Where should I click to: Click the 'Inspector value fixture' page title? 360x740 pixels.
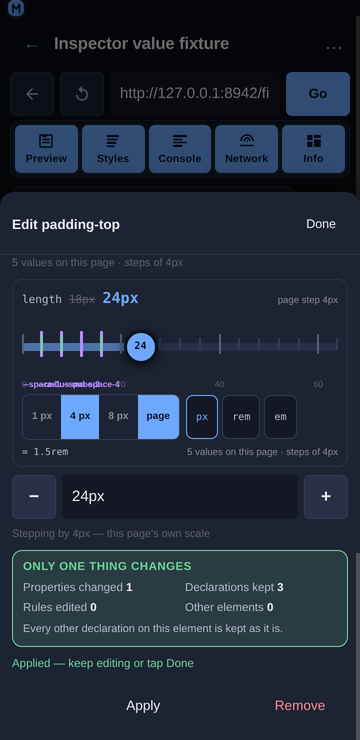[x=142, y=44]
